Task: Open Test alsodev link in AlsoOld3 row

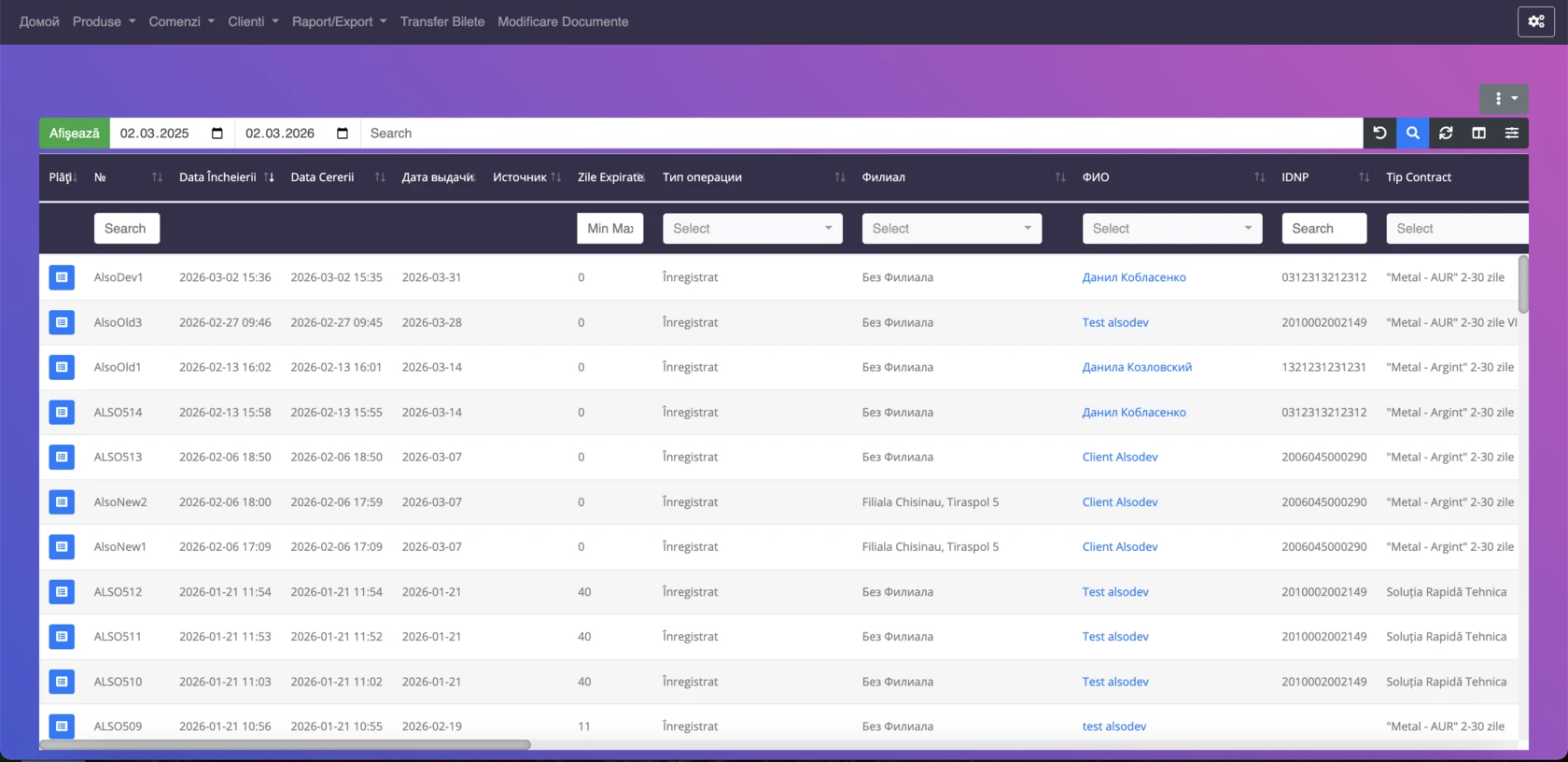Action: coord(1115,322)
